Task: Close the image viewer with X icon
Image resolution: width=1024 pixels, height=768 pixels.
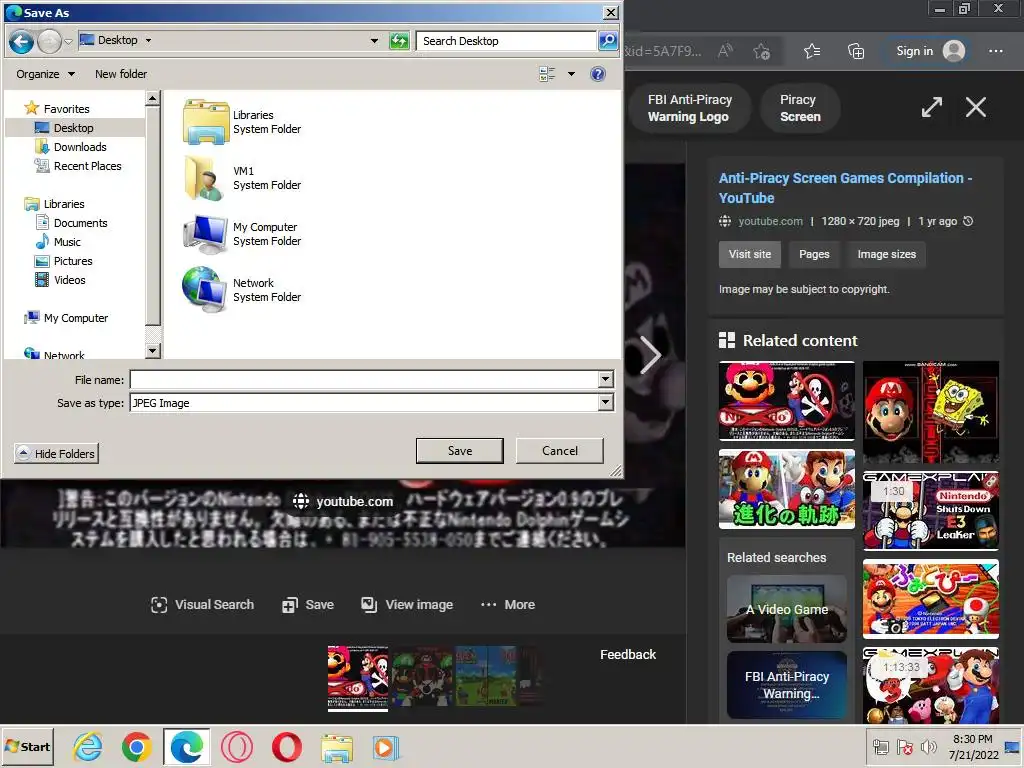Action: (976, 107)
